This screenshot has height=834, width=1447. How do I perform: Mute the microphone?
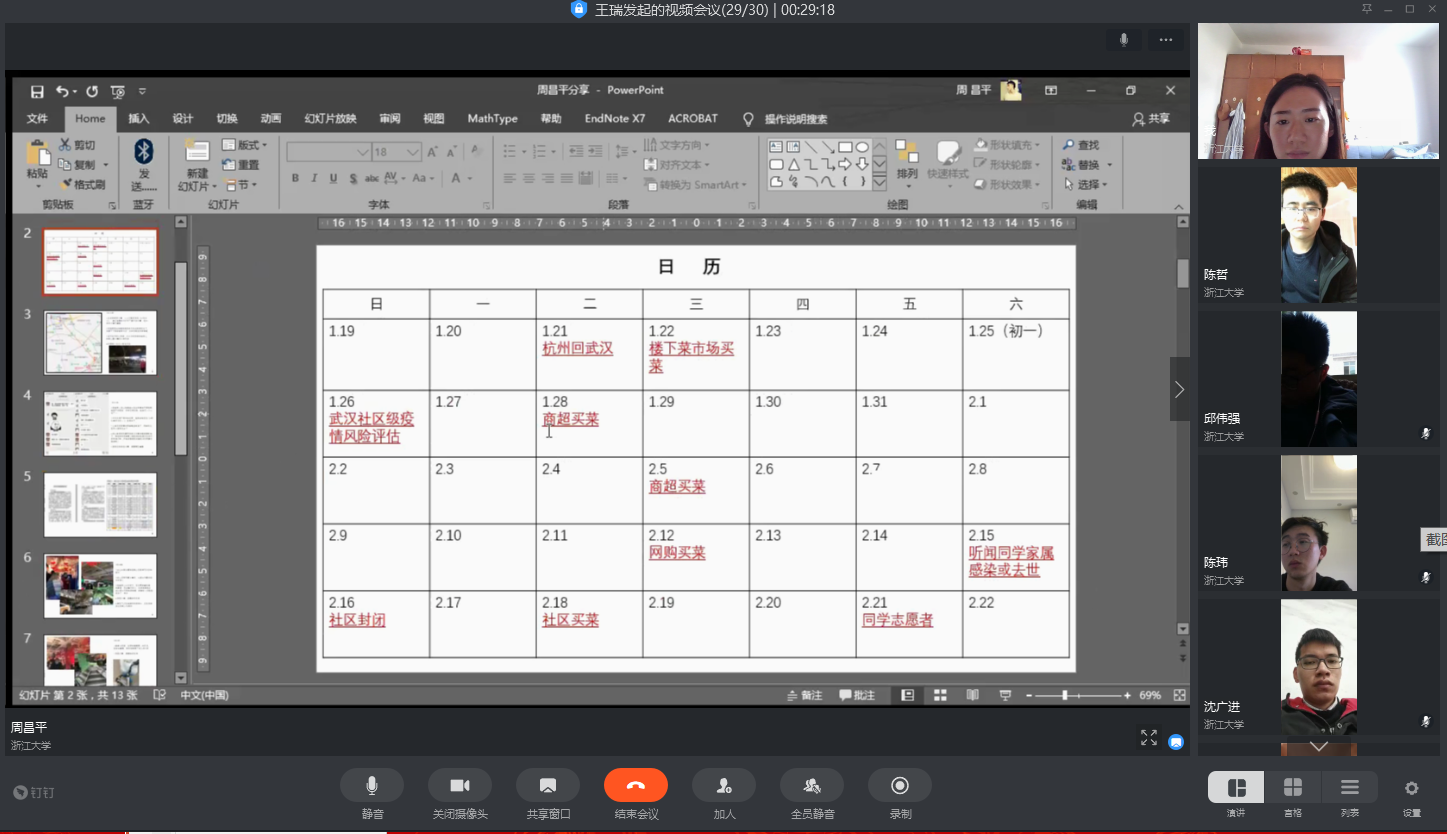(372, 786)
